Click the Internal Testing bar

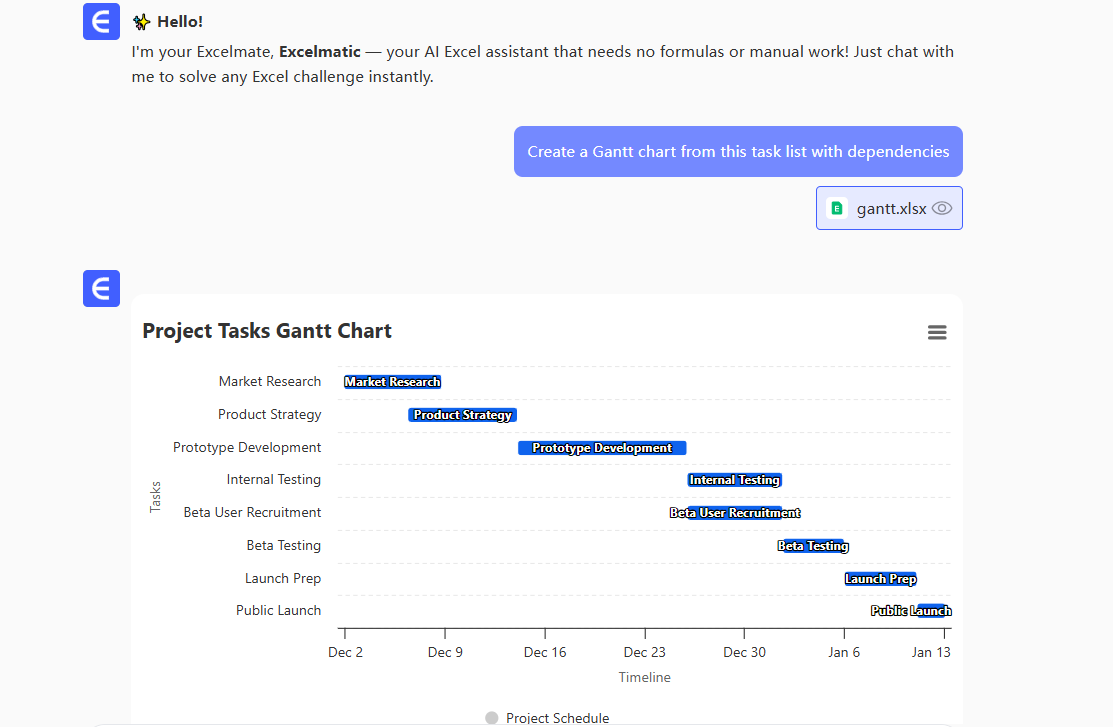(734, 479)
